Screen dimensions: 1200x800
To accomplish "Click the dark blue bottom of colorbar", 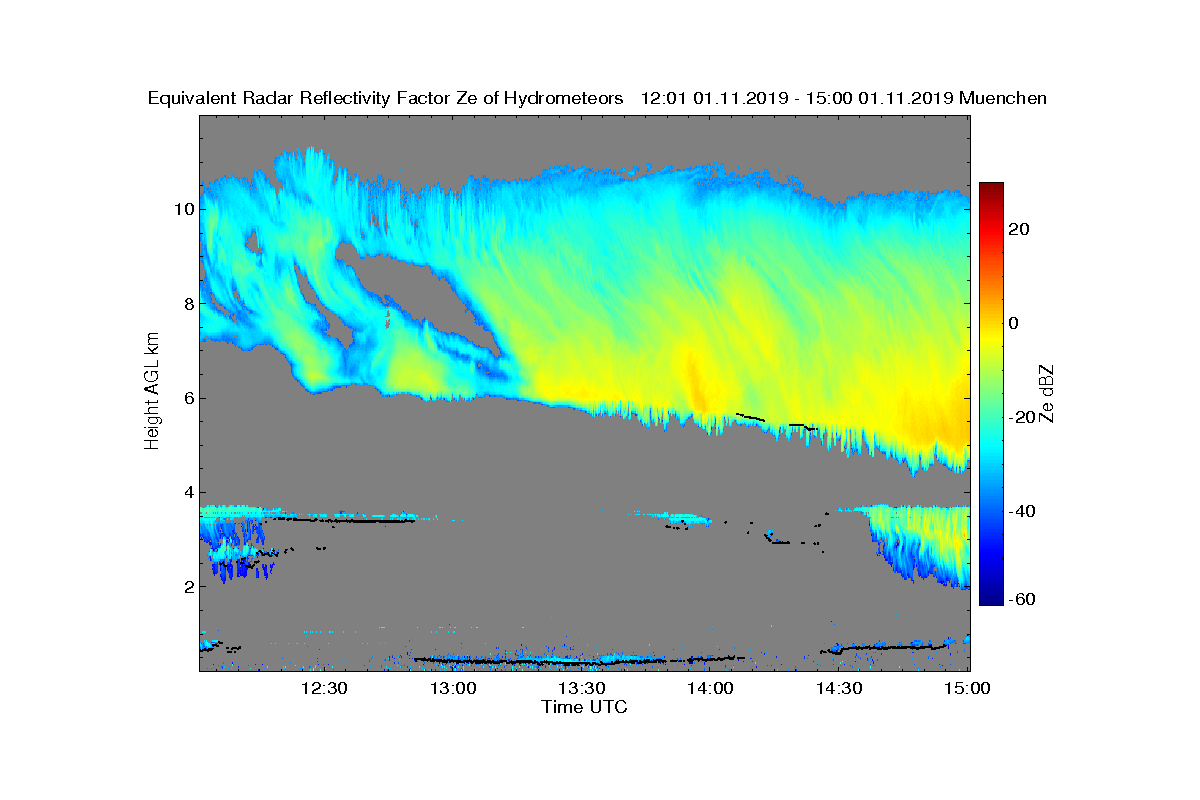I will pyautogui.click(x=991, y=596).
